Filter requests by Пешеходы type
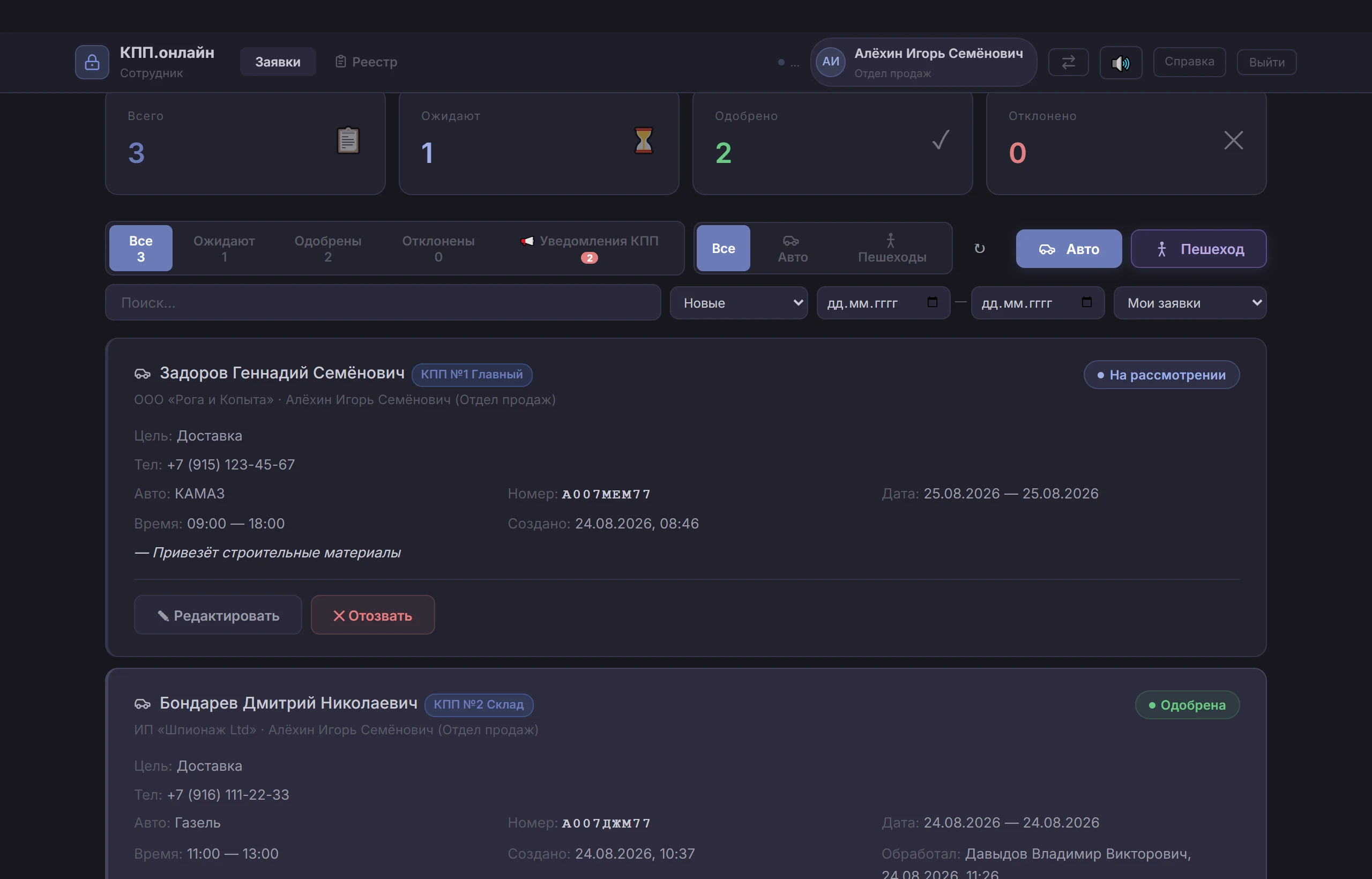The image size is (1372, 879). [x=891, y=248]
